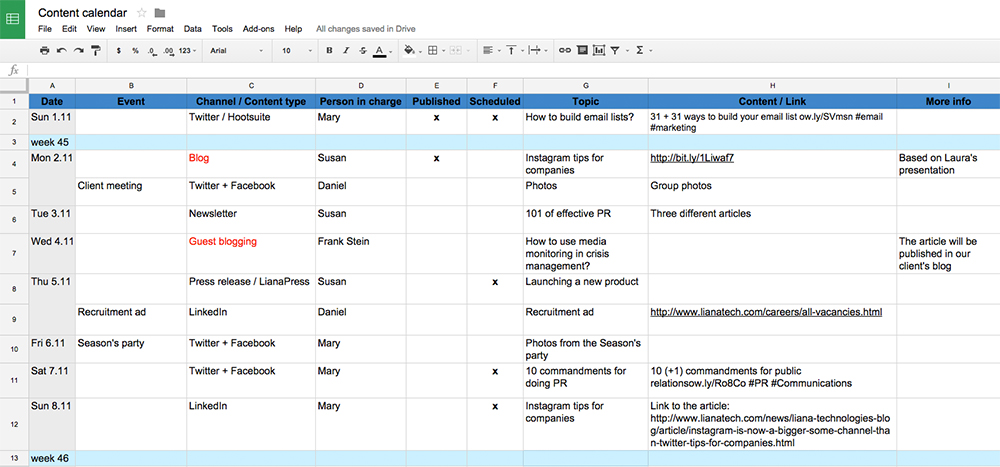
Task: Increase decimal places
Action: coord(168,50)
